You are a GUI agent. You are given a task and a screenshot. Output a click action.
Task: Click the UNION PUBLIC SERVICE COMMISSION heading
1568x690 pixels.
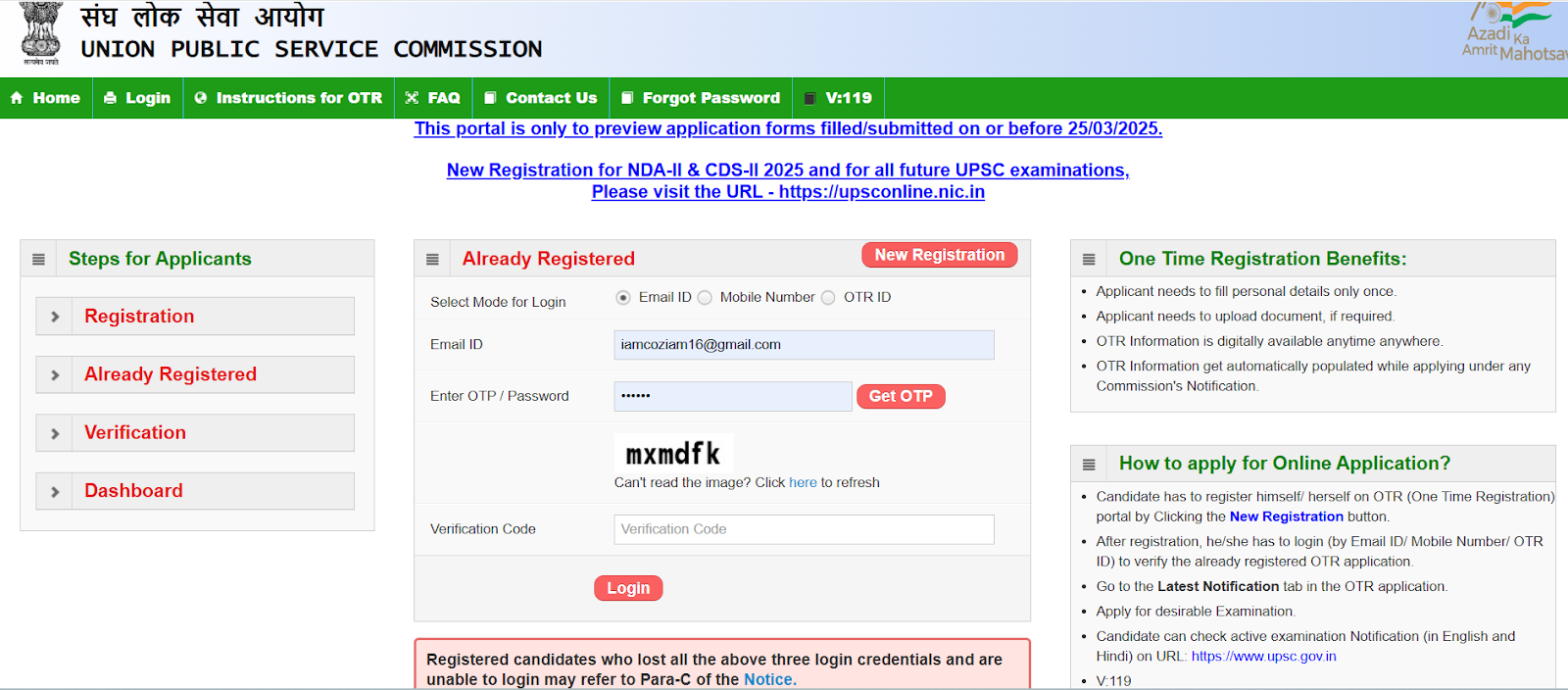pyautogui.click(x=312, y=49)
